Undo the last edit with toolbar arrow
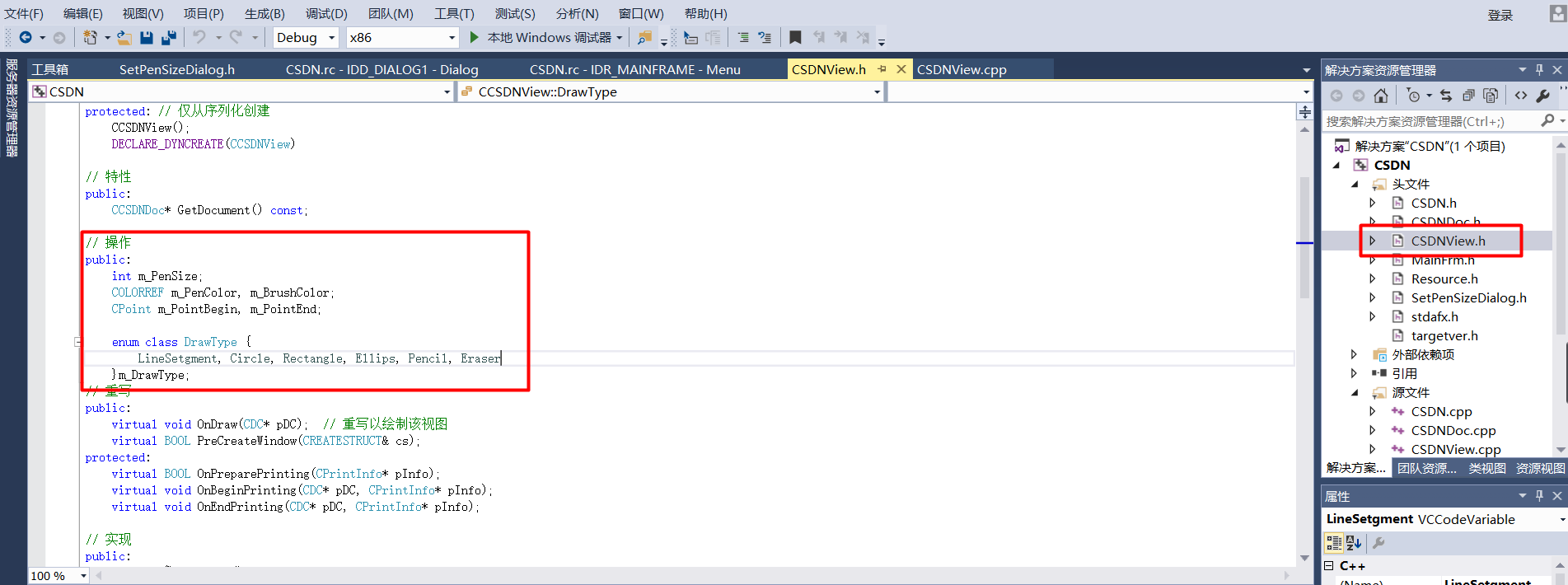This screenshot has height=585, width=1568. click(x=199, y=37)
